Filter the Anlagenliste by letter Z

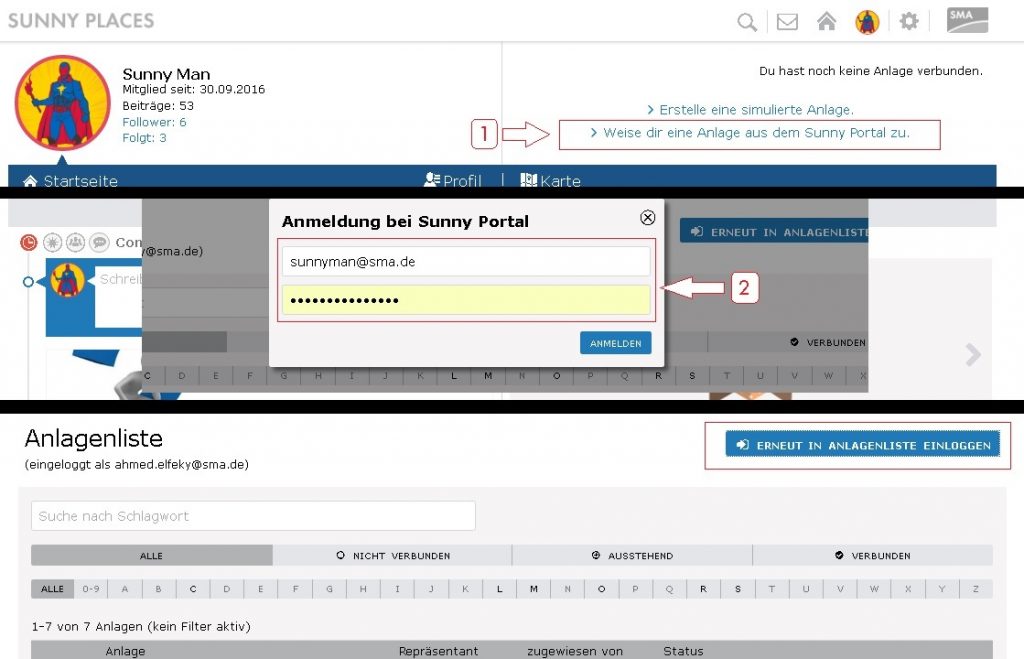976,589
